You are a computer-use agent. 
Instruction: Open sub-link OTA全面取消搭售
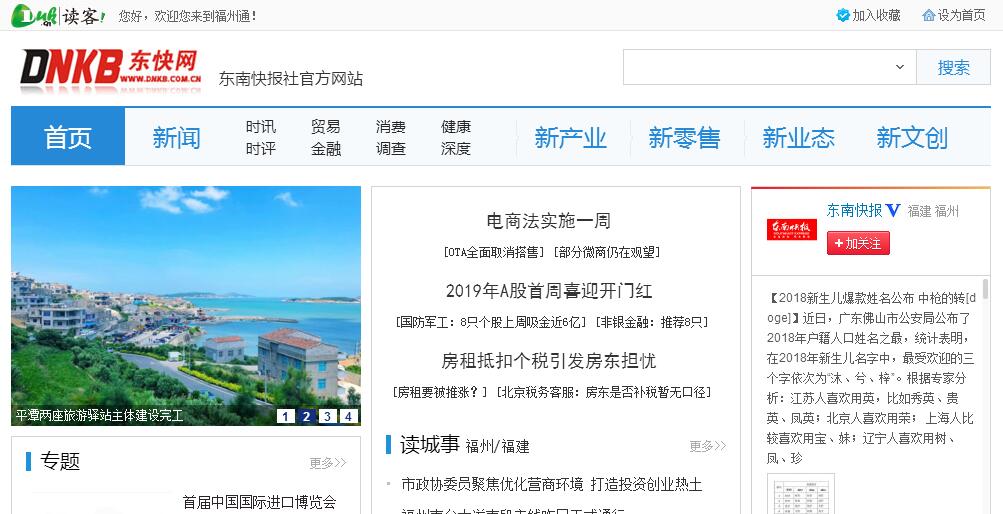[494, 253]
